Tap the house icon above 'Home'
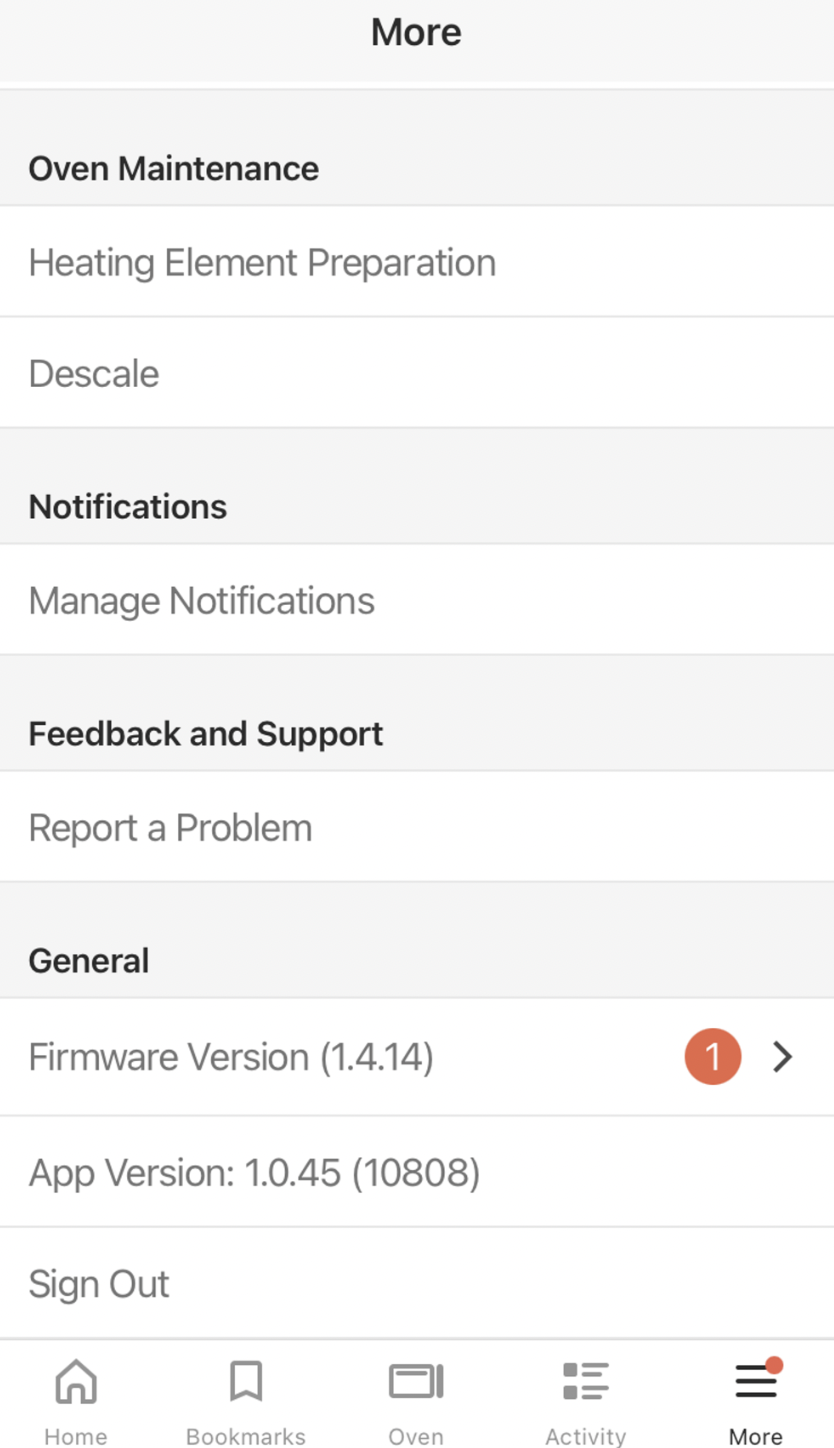Screen dimensions: 834x1448 tap(75, 1381)
